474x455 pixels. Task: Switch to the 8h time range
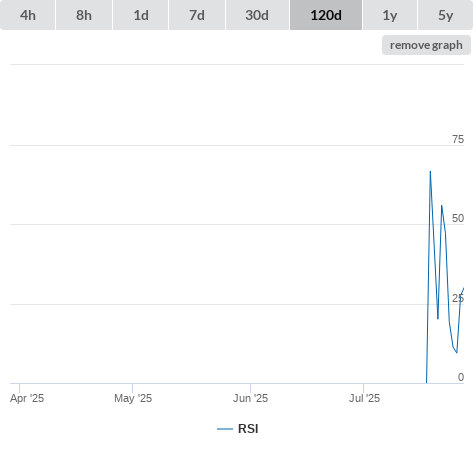click(x=84, y=15)
